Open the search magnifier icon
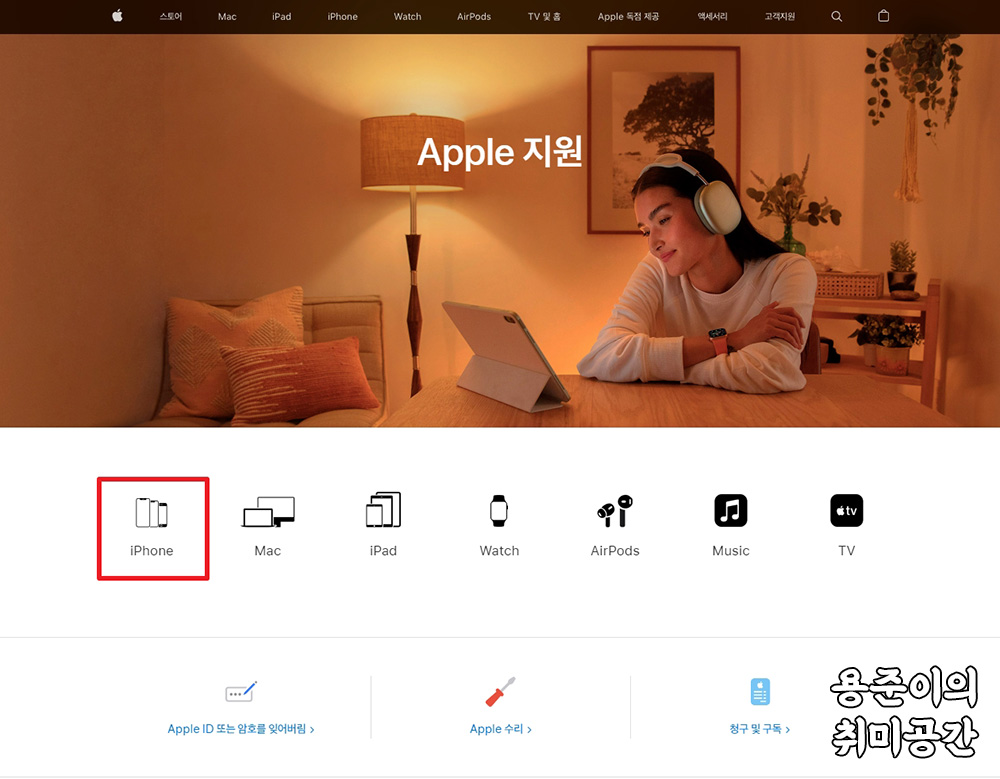The image size is (1000, 779). [x=836, y=17]
